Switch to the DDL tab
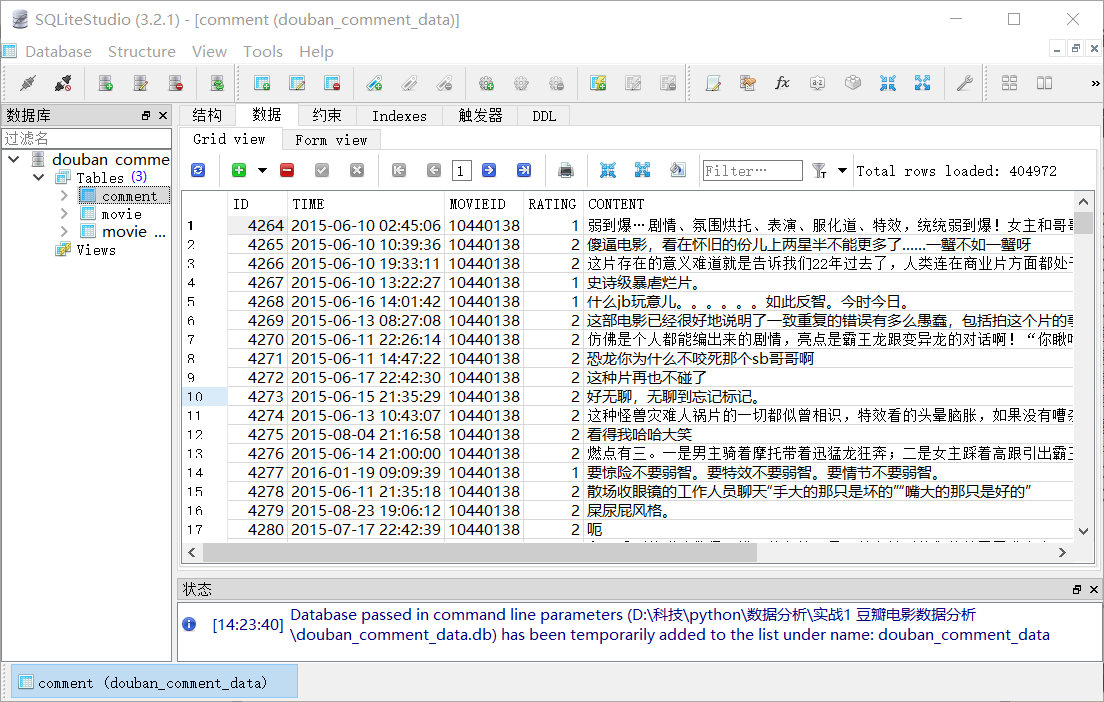 click(544, 115)
